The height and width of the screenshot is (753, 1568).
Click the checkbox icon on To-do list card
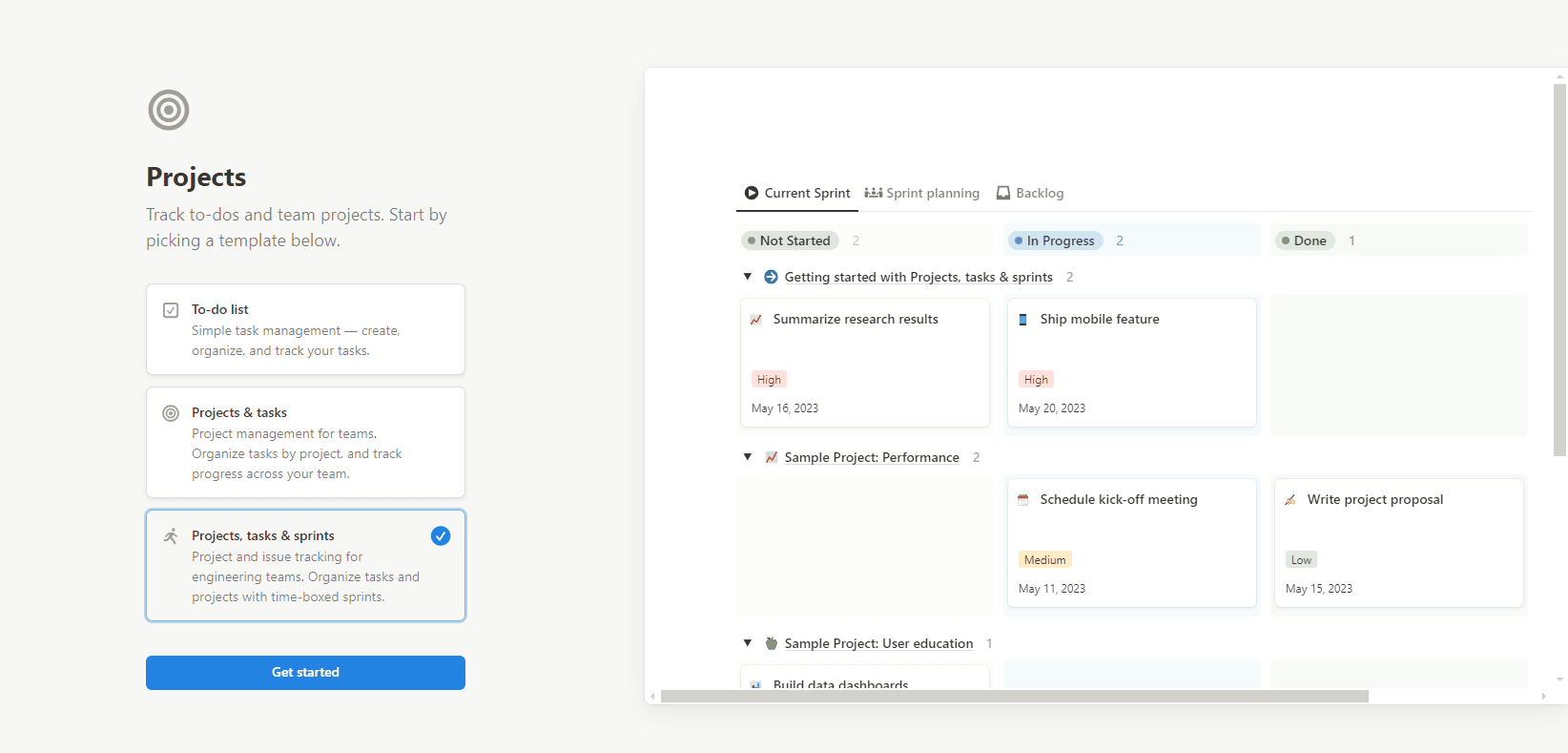coord(171,310)
